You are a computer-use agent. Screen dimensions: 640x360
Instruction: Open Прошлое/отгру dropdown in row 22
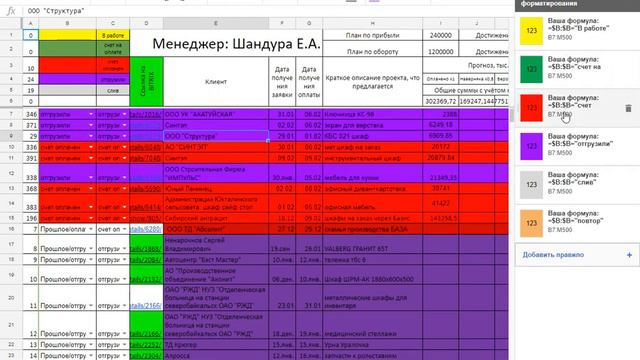coord(91,345)
